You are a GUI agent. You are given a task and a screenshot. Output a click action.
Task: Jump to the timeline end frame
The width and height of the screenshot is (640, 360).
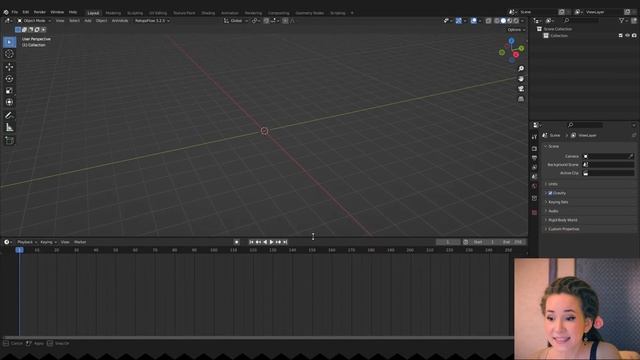(285, 242)
